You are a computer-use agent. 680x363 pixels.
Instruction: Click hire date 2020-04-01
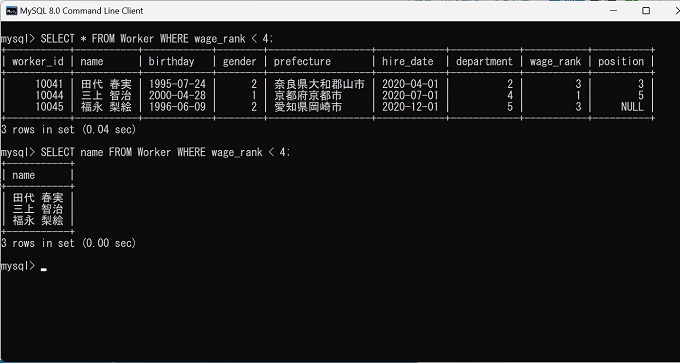pyautogui.click(x=410, y=84)
